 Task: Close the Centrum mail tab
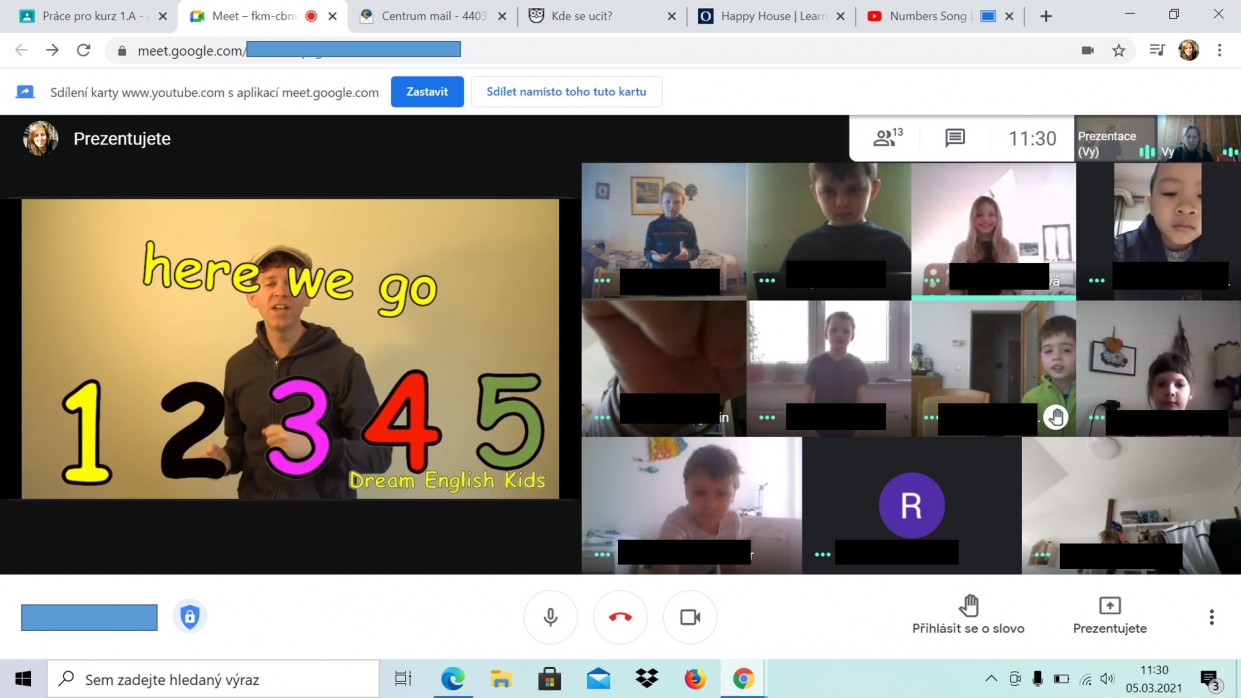(501, 16)
